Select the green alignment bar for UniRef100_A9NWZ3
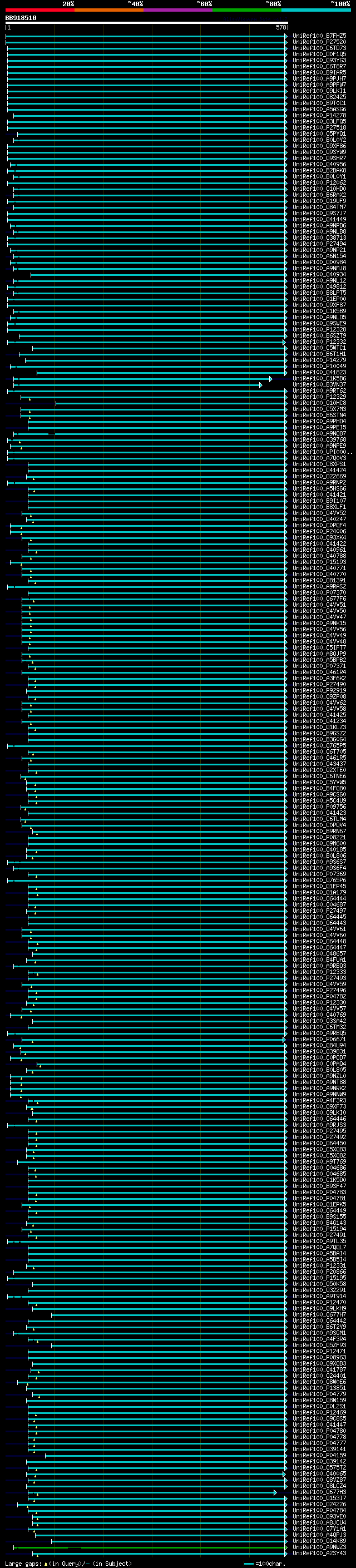Image resolution: width=356 pixels, height=1568 pixels. pos(150,1547)
